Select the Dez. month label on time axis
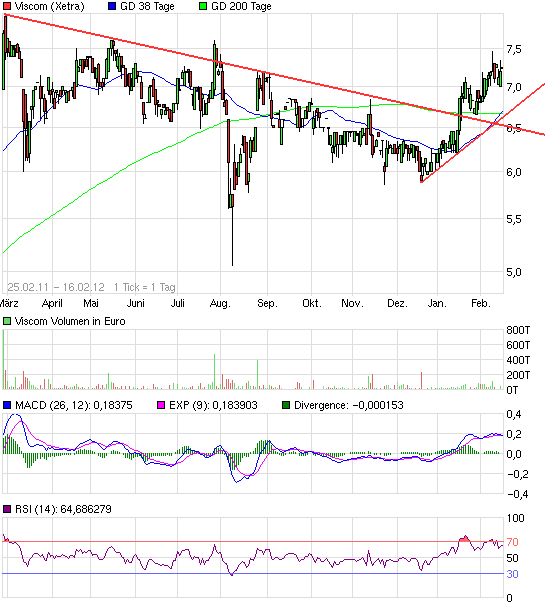 (x=397, y=303)
